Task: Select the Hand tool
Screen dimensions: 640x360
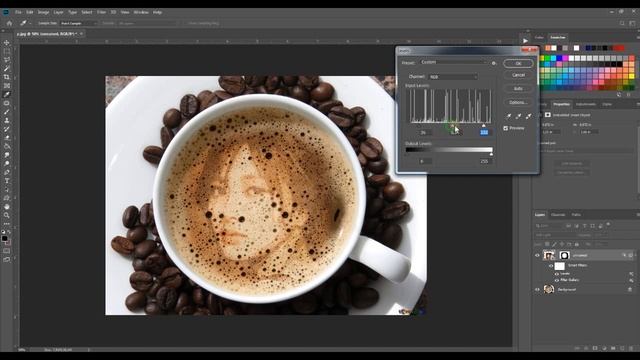Action: click(x=7, y=207)
